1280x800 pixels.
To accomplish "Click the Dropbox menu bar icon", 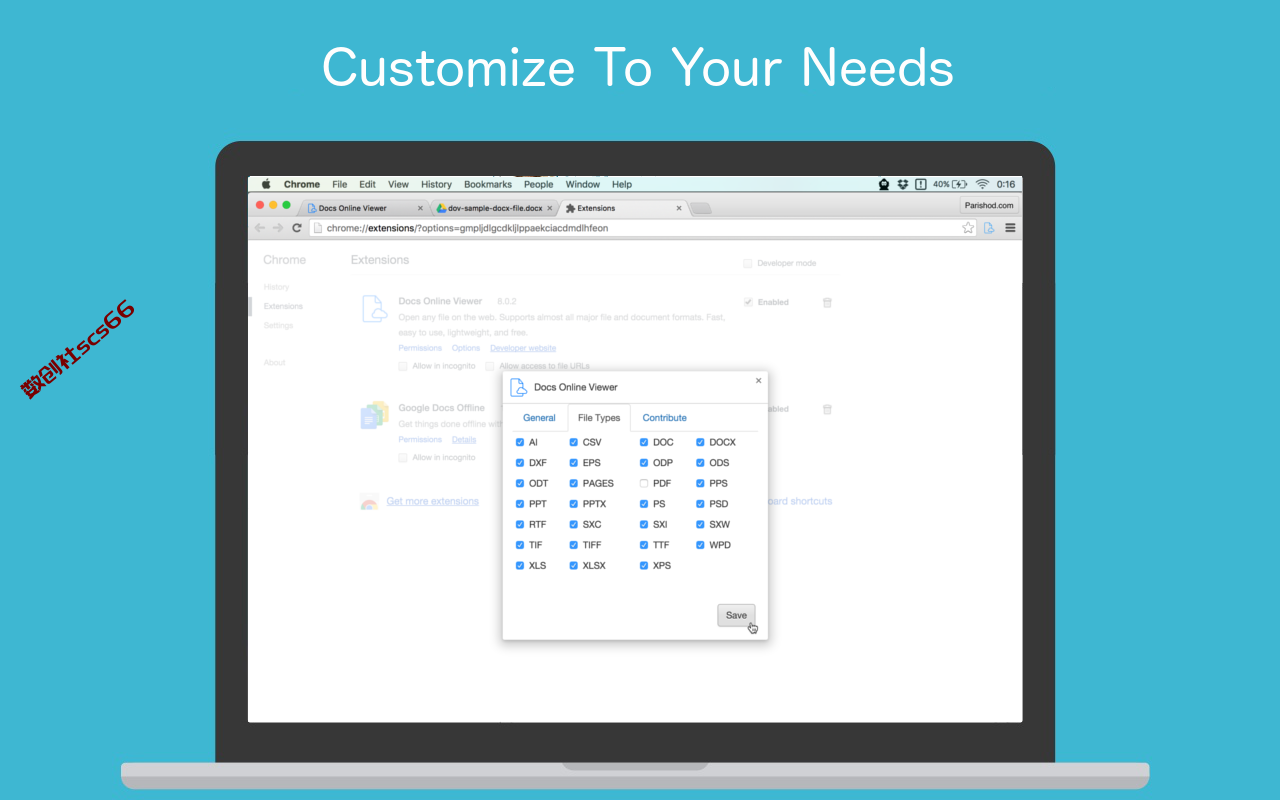I will (x=902, y=184).
